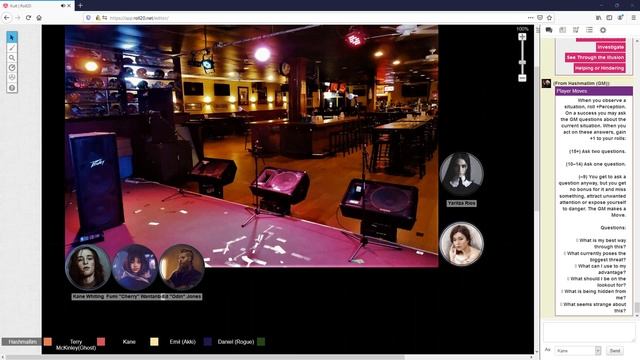Select the arrow Select tool
The height and width of the screenshot is (360, 640).
12,37
